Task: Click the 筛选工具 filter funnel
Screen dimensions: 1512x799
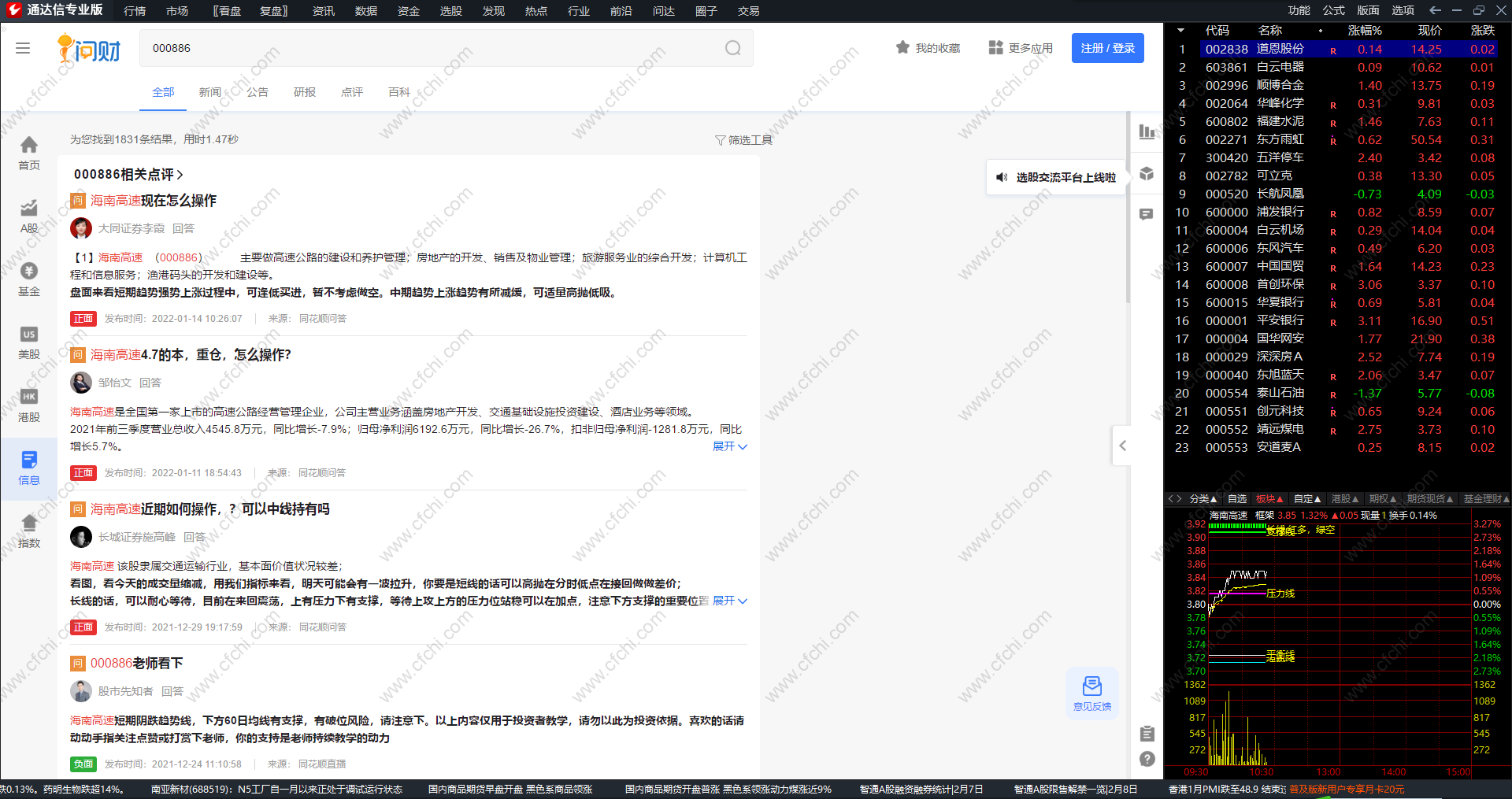Action: 743,140
